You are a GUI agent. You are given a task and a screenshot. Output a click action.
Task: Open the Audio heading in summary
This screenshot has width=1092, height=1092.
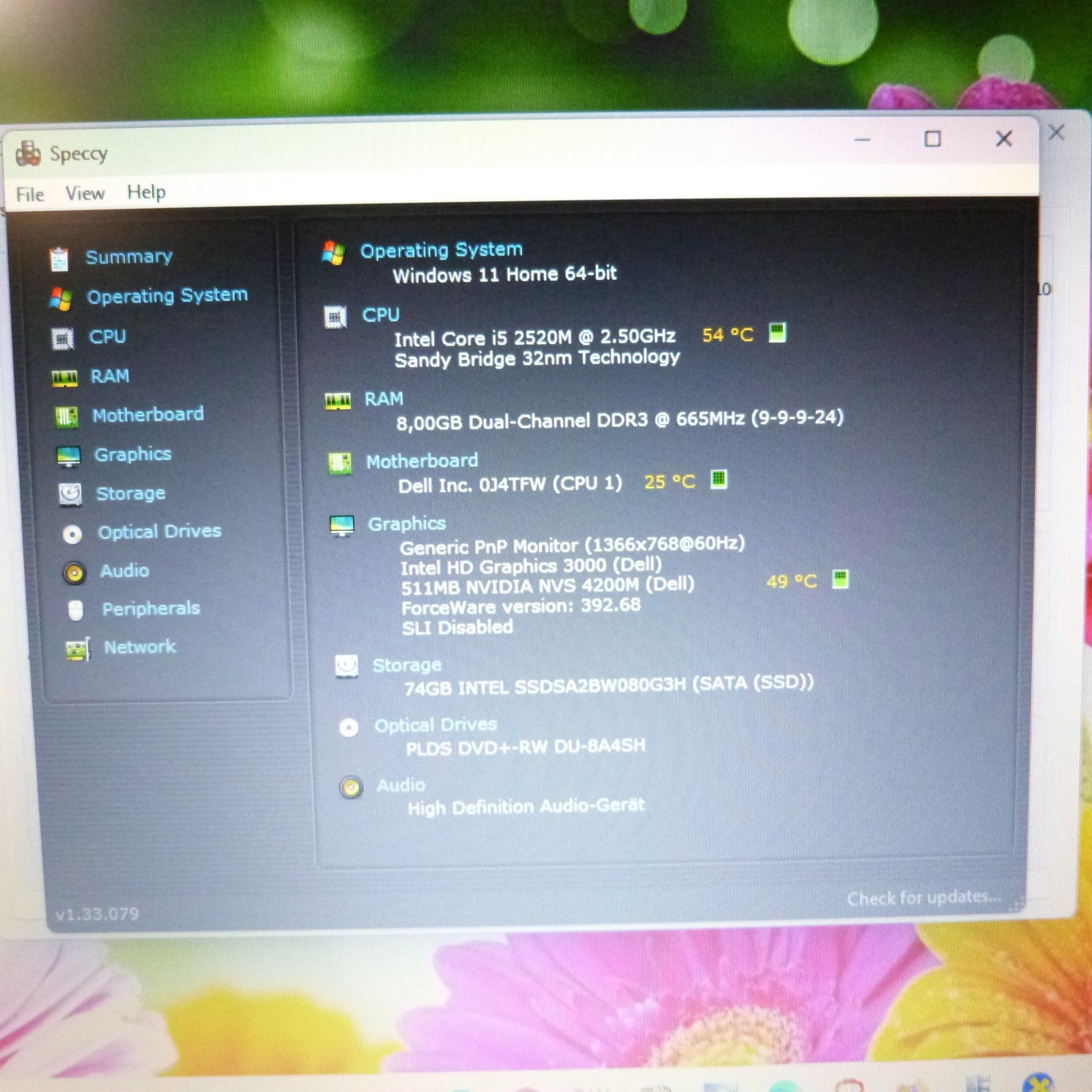[x=401, y=785]
